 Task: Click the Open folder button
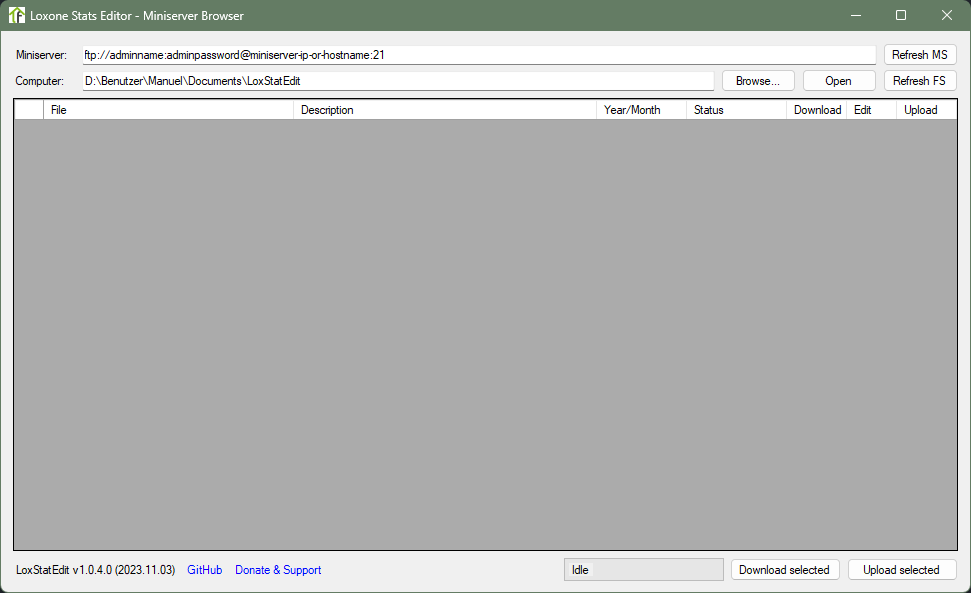(838, 80)
